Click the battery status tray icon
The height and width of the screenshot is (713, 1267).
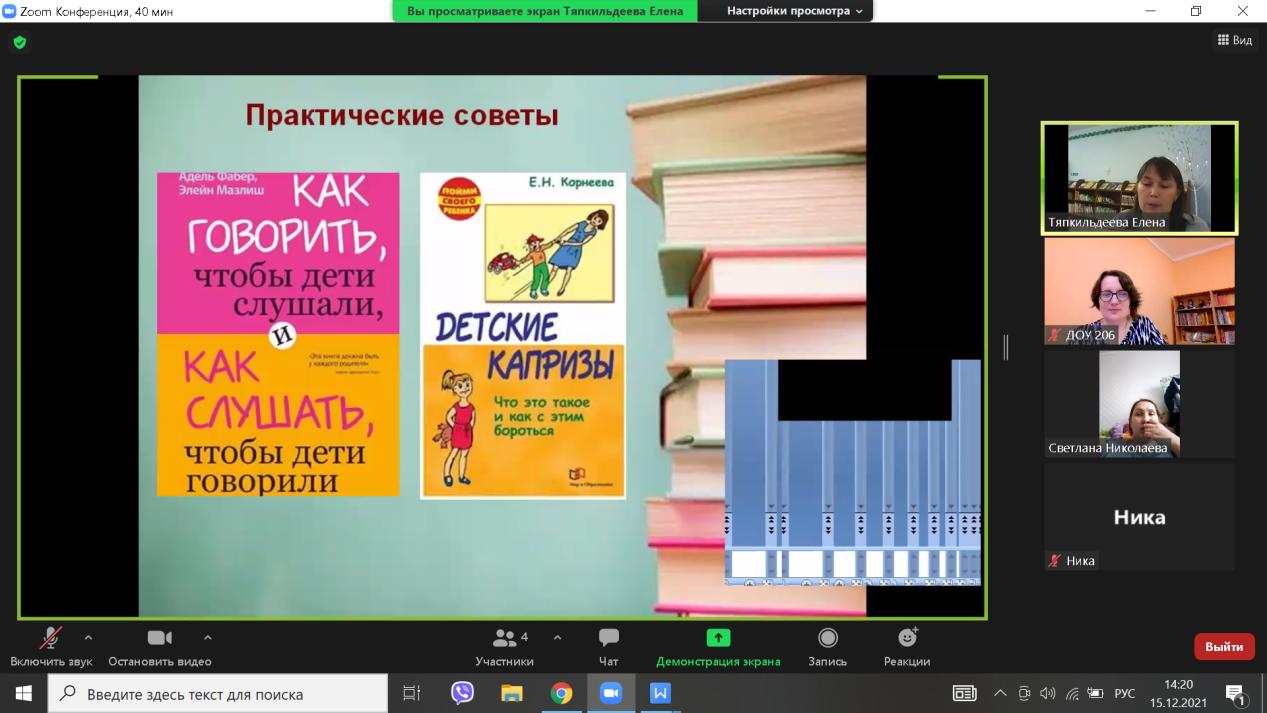[1096, 693]
